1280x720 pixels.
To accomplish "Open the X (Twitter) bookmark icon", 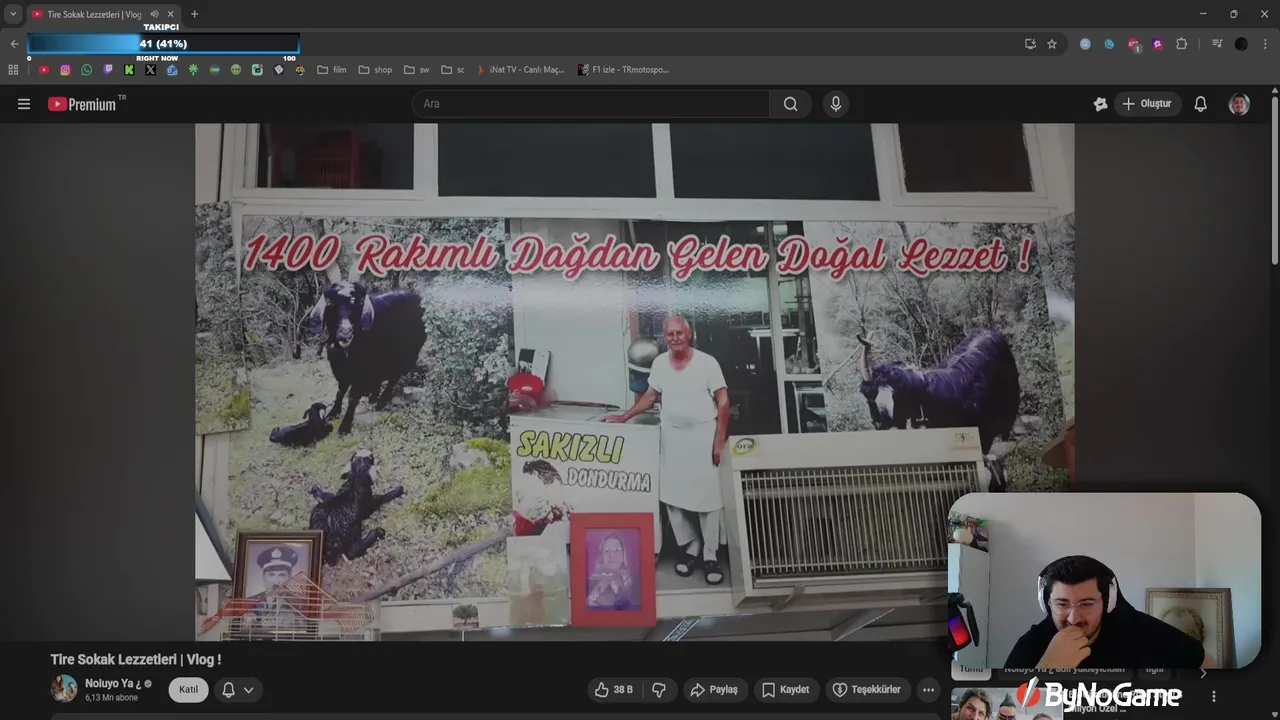I will (150, 70).
